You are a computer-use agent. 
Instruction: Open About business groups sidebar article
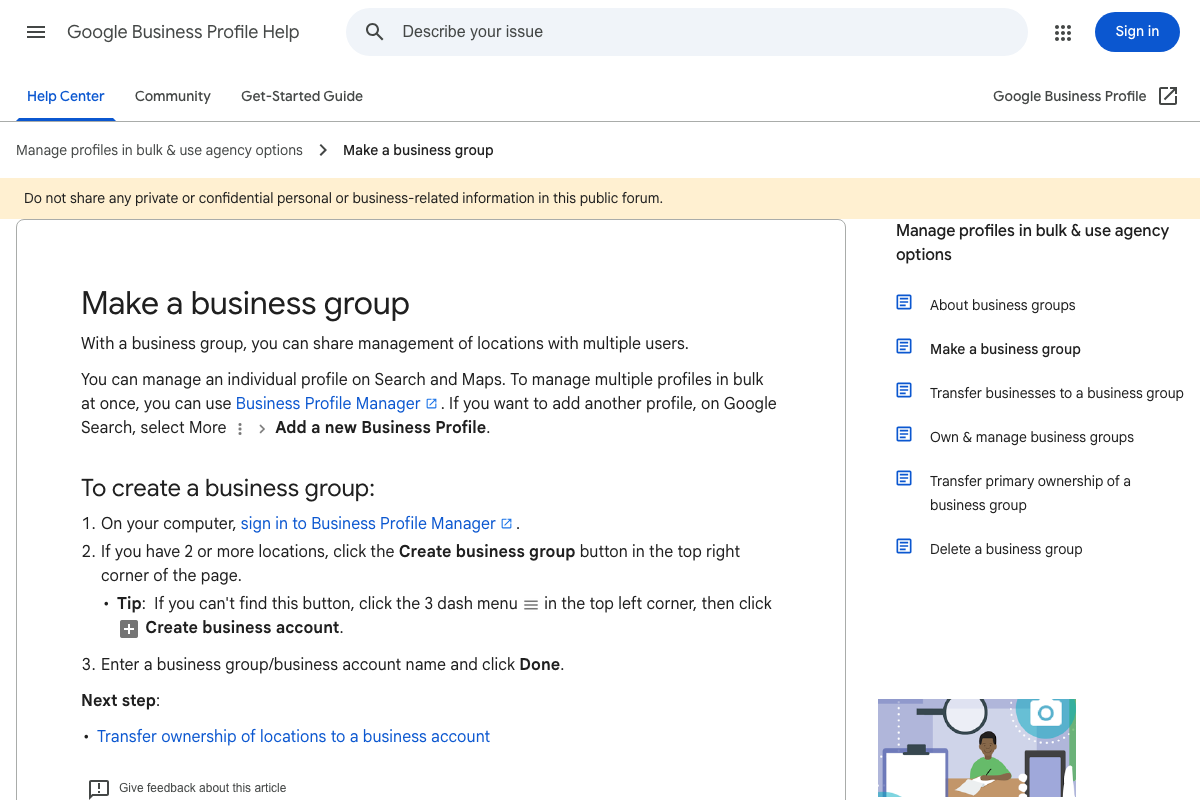tap(1003, 305)
